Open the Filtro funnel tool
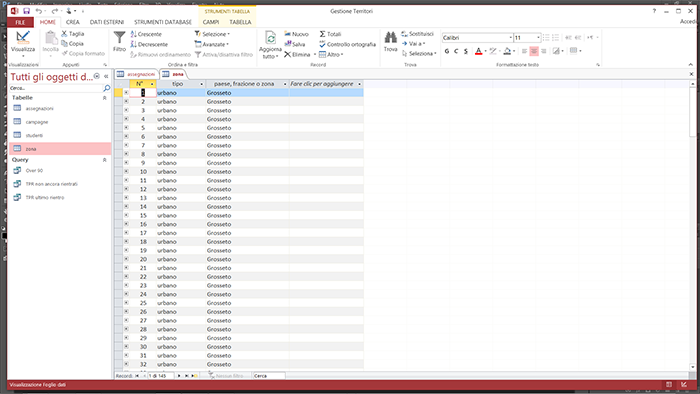Screen dimensions: 700x394 tap(119, 41)
